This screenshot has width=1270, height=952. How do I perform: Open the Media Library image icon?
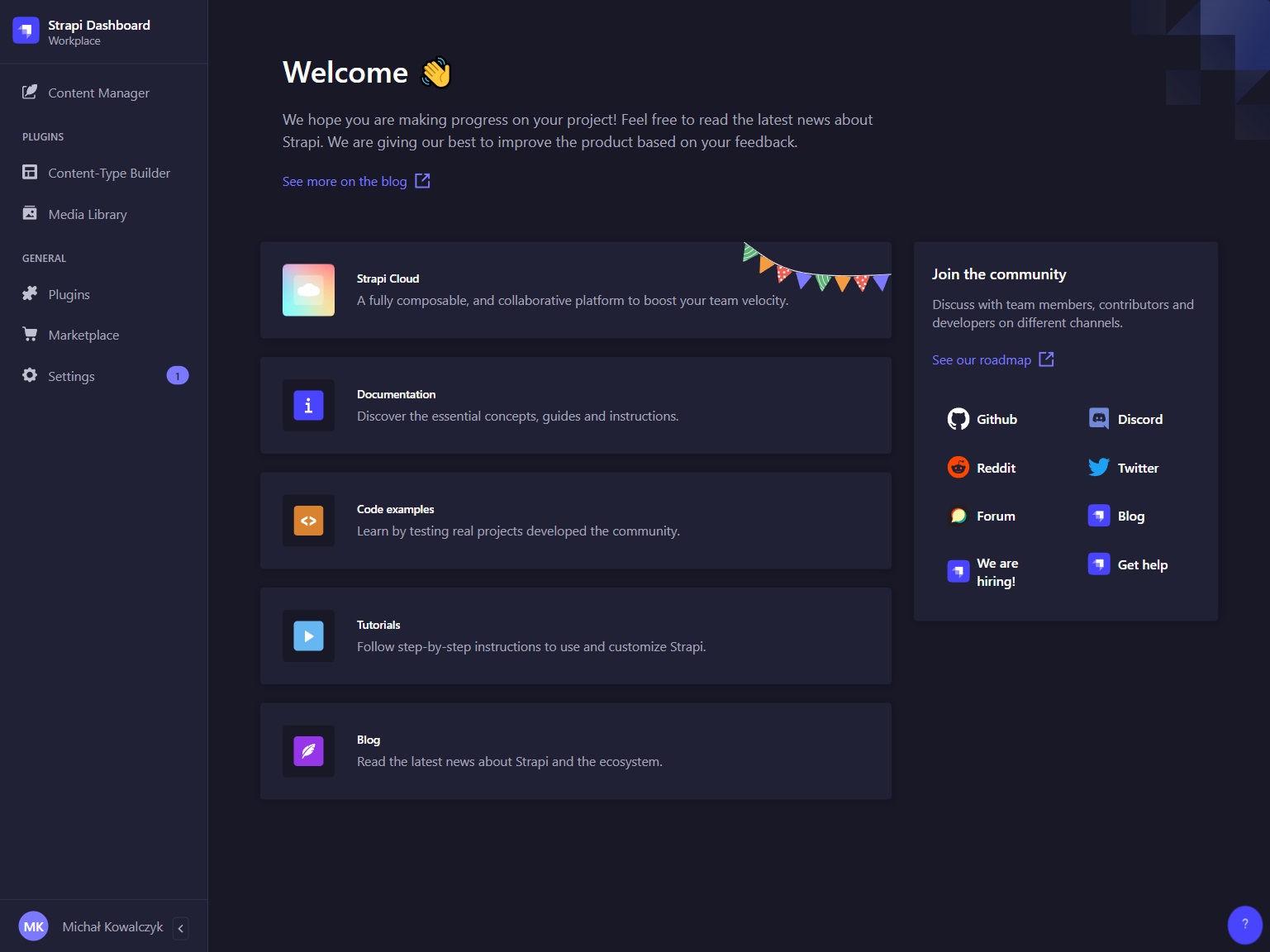coord(30,213)
